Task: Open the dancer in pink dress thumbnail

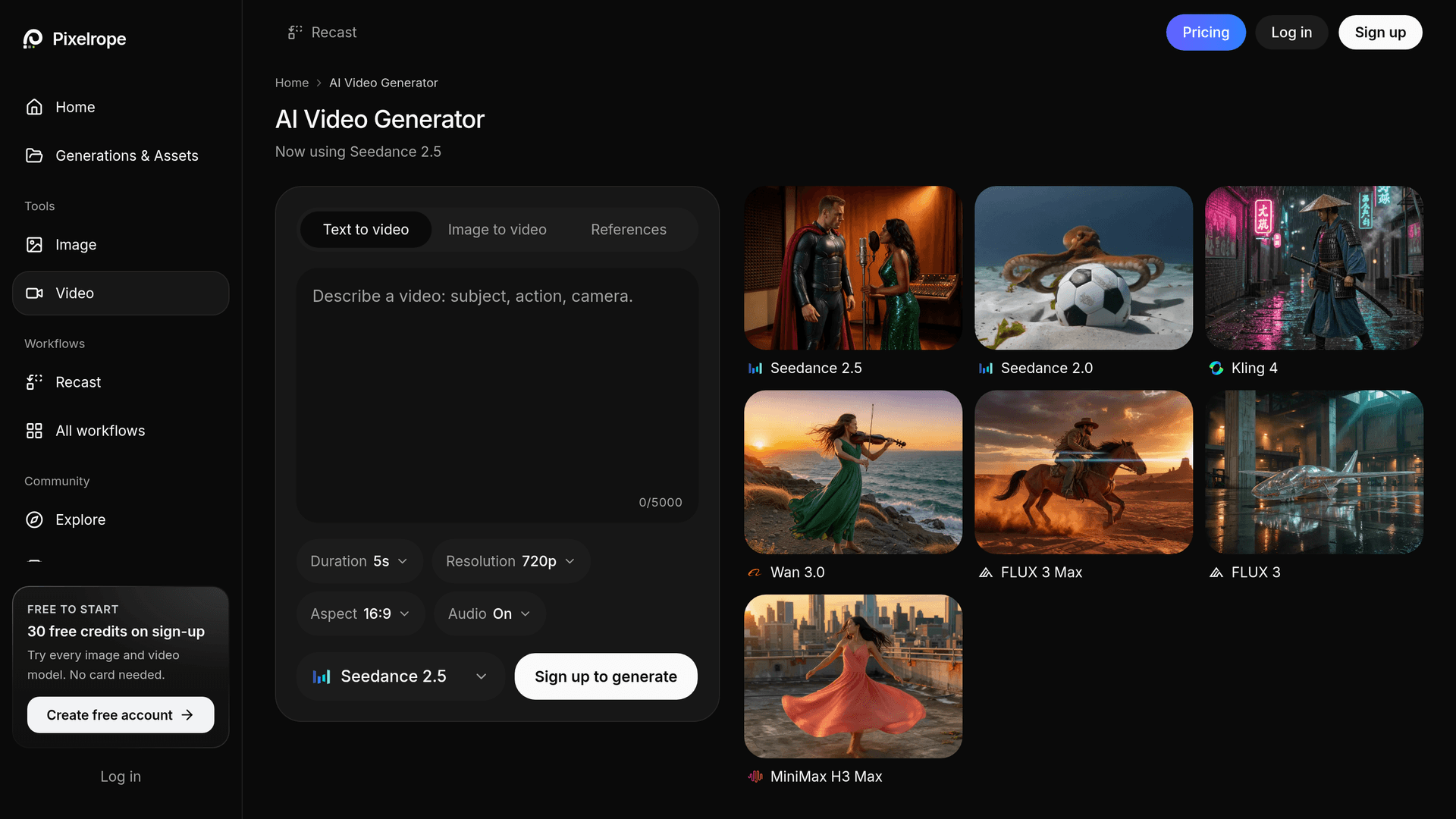Action: [853, 676]
